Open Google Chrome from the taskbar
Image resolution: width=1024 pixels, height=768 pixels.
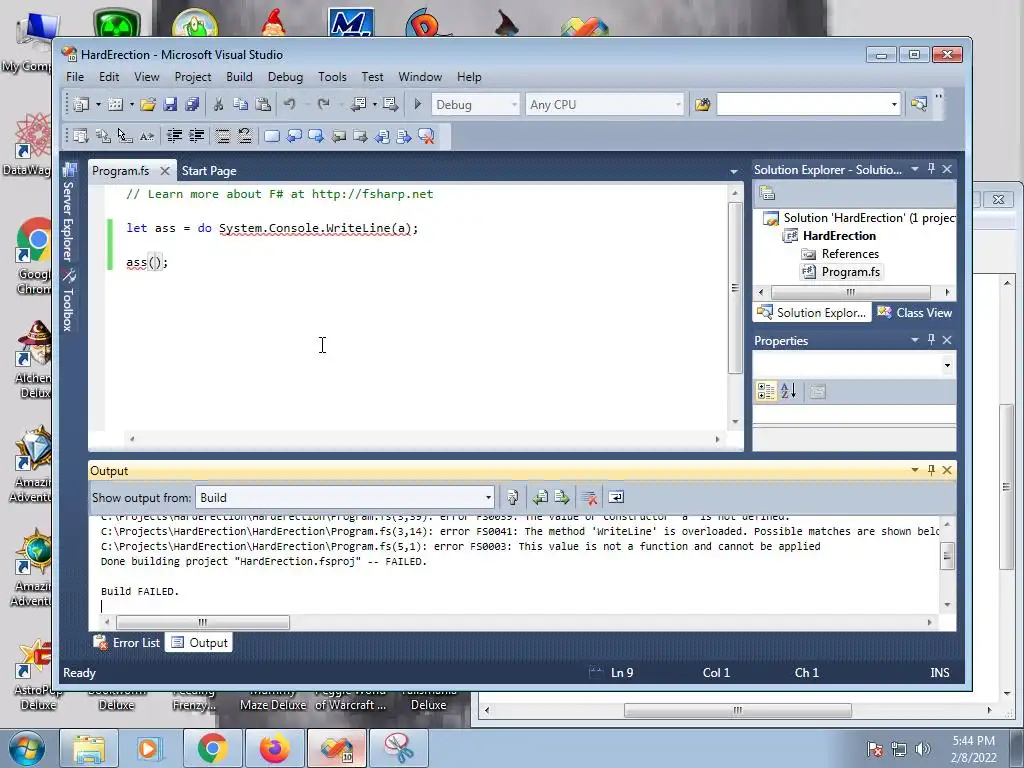pos(212,748)
